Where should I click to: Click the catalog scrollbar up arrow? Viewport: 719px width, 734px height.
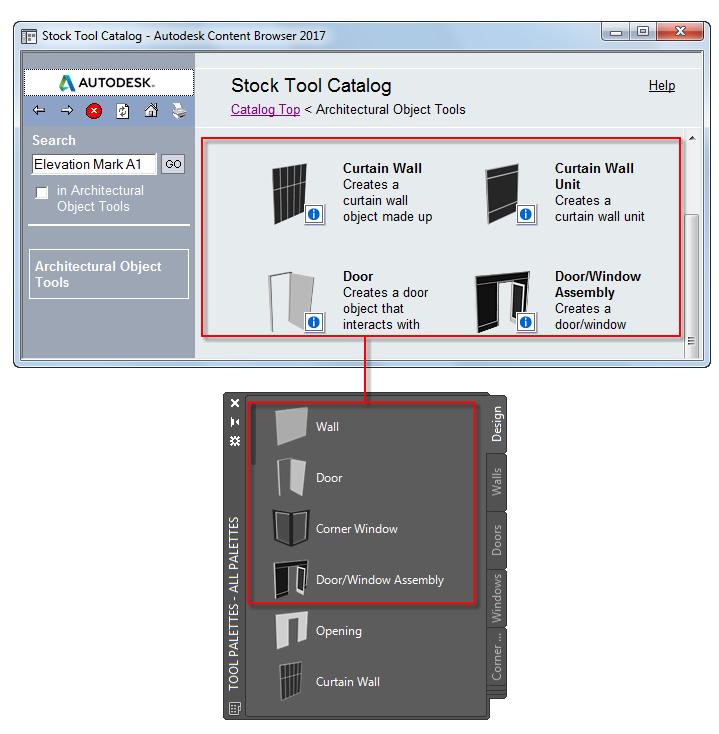pyautogui.click(x=692, y=138)
